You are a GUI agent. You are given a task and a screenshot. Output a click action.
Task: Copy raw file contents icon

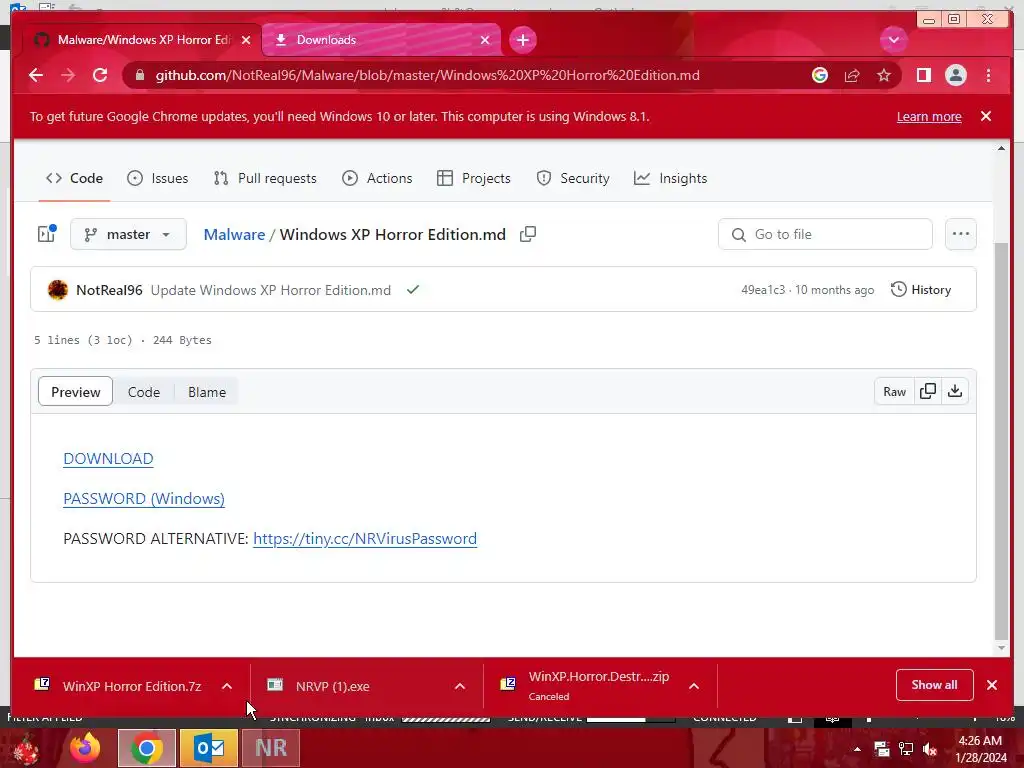pyautogui.click(x=928, y=391)
